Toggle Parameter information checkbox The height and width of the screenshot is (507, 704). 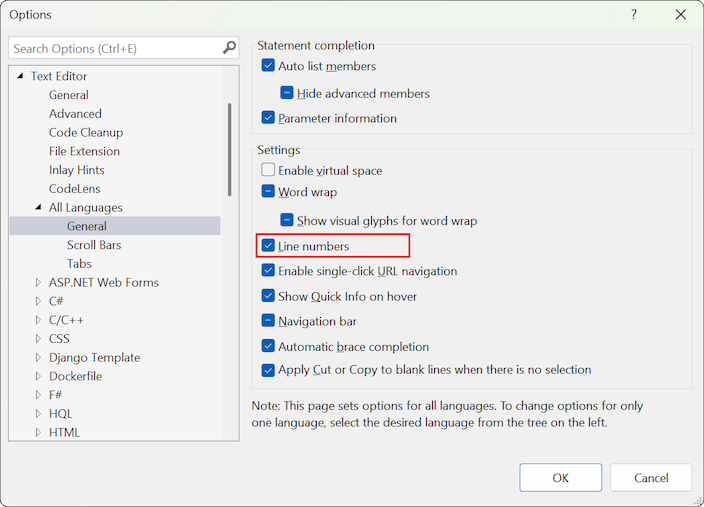268,118
